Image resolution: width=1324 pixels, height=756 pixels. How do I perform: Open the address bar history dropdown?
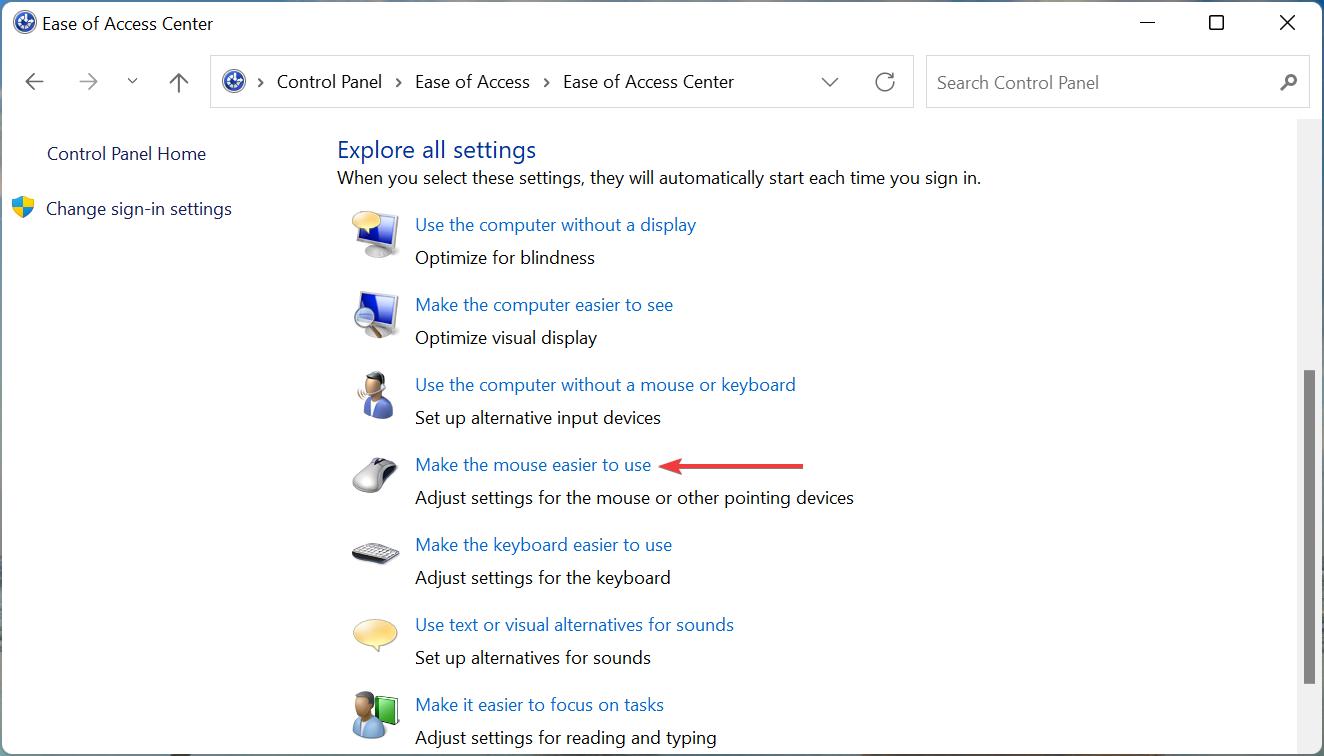pyautogui.click(x=830, y=81)
